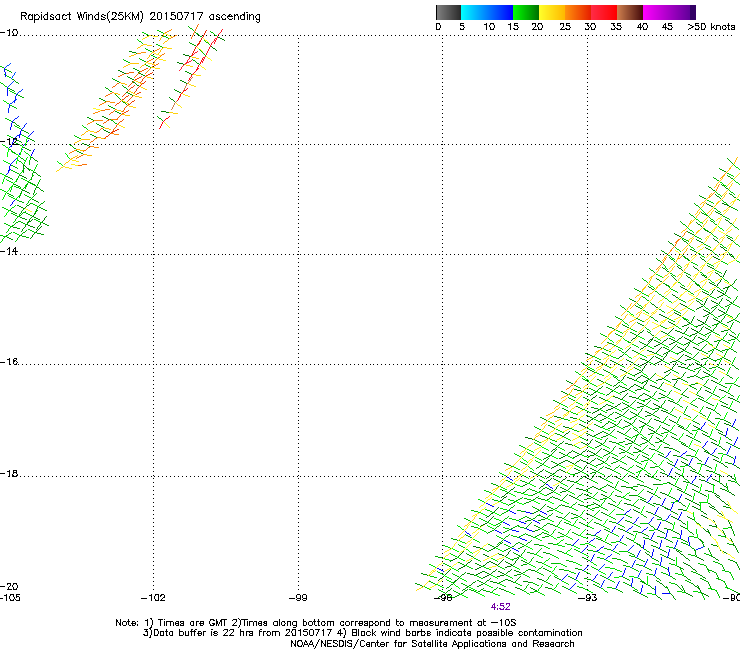Click the brown 35-40 knots color segment
The width and height of the screenshot is (740, 650).
point(630,12)
